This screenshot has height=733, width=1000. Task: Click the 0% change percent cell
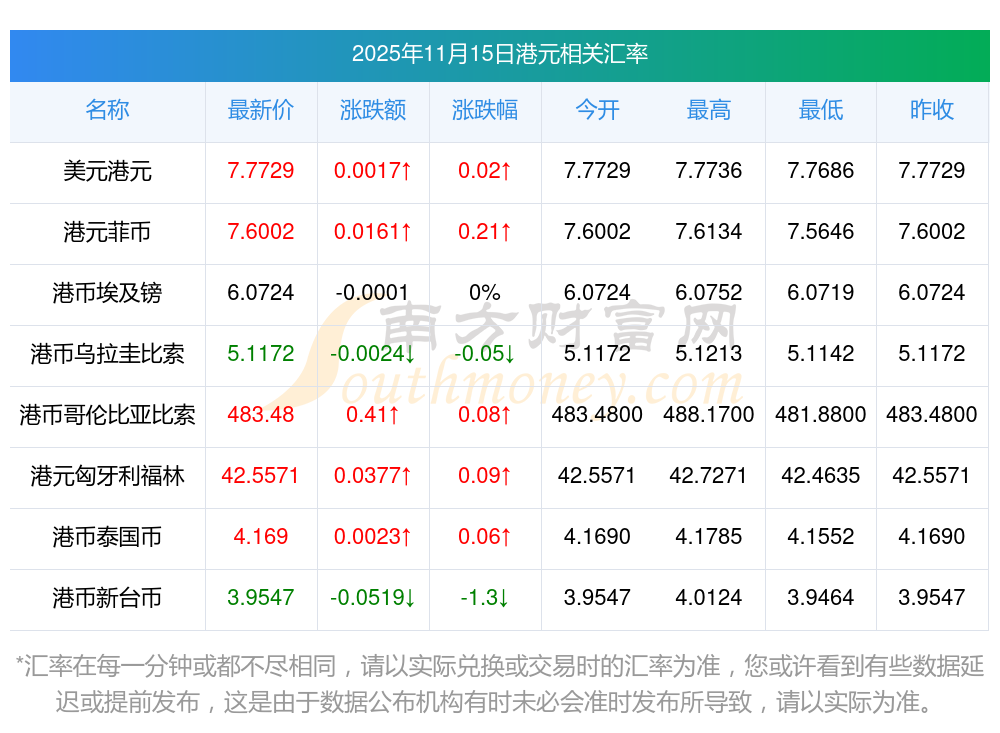point(485,292)
